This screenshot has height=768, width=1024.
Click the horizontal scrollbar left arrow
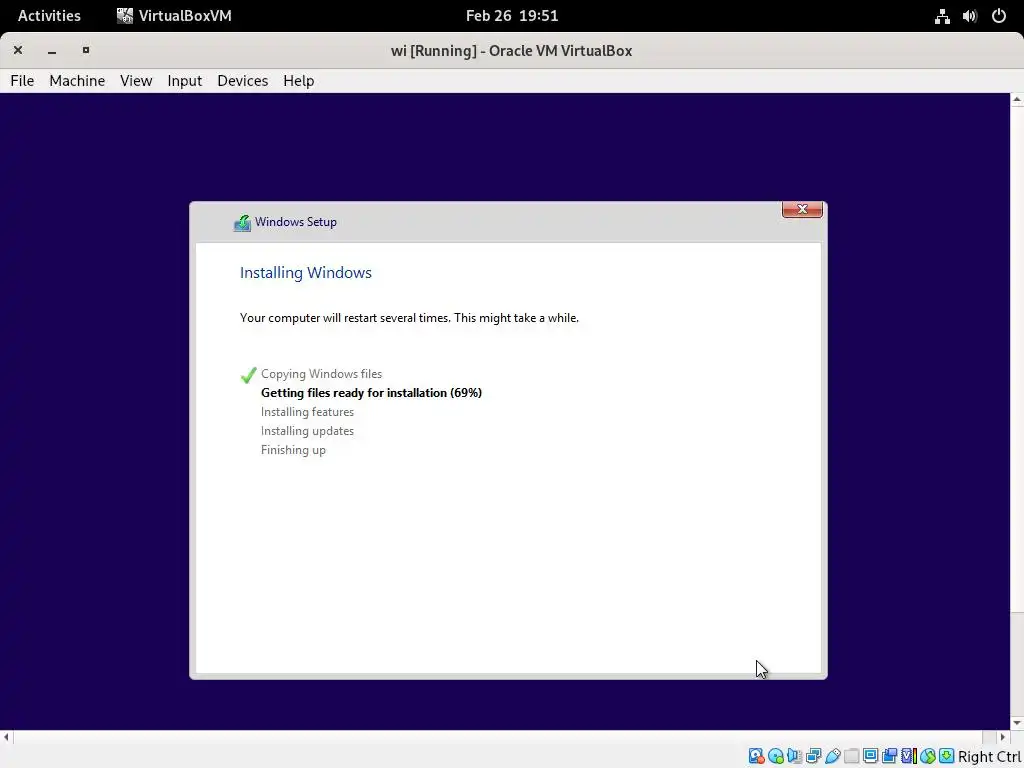tap(7, 737)
